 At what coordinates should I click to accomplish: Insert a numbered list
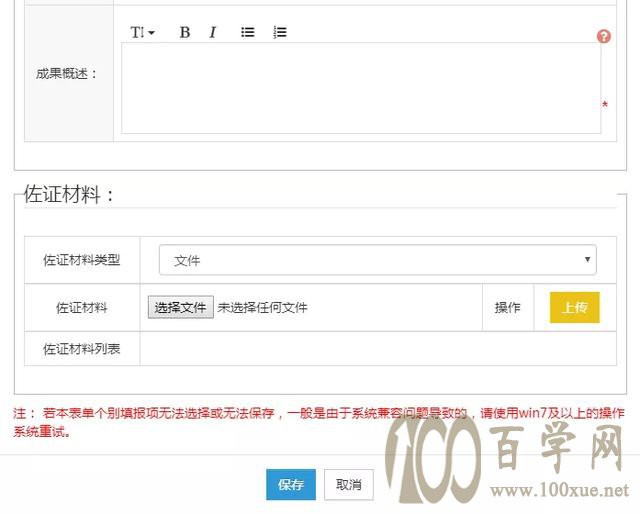click(280, 32)
